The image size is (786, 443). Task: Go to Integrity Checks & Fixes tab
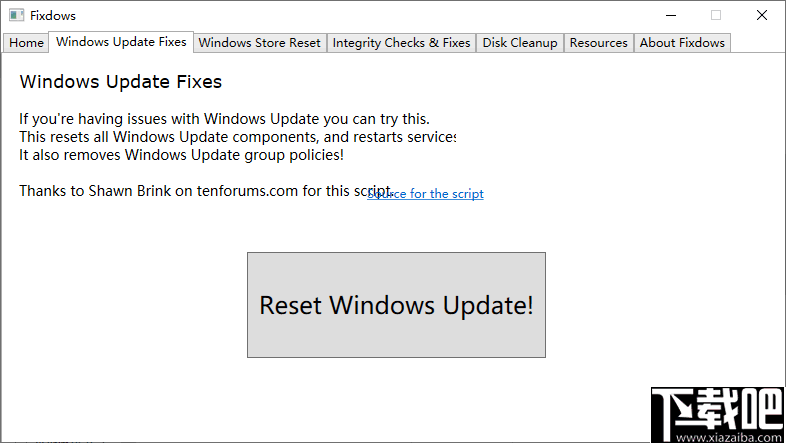pos(401,43)
